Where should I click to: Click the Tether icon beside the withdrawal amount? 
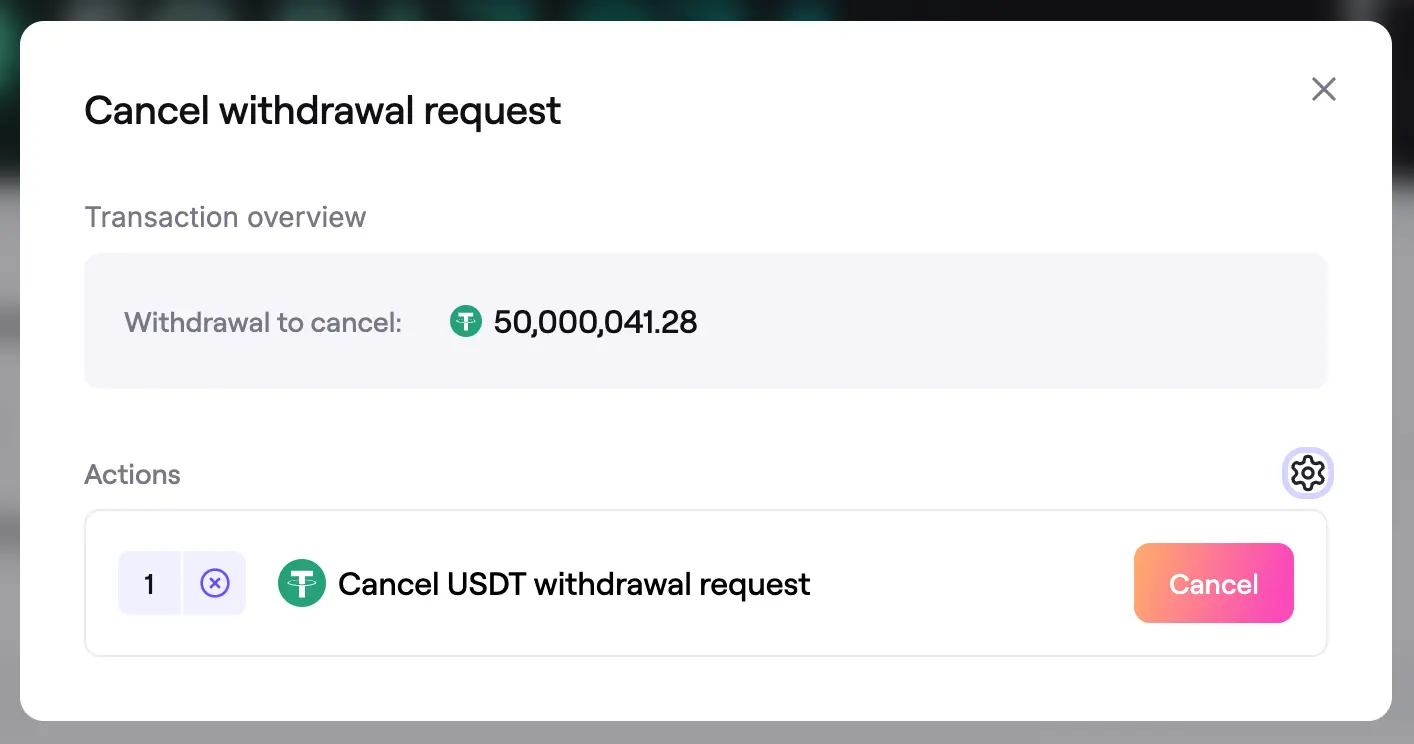click(x=466, y=322)
